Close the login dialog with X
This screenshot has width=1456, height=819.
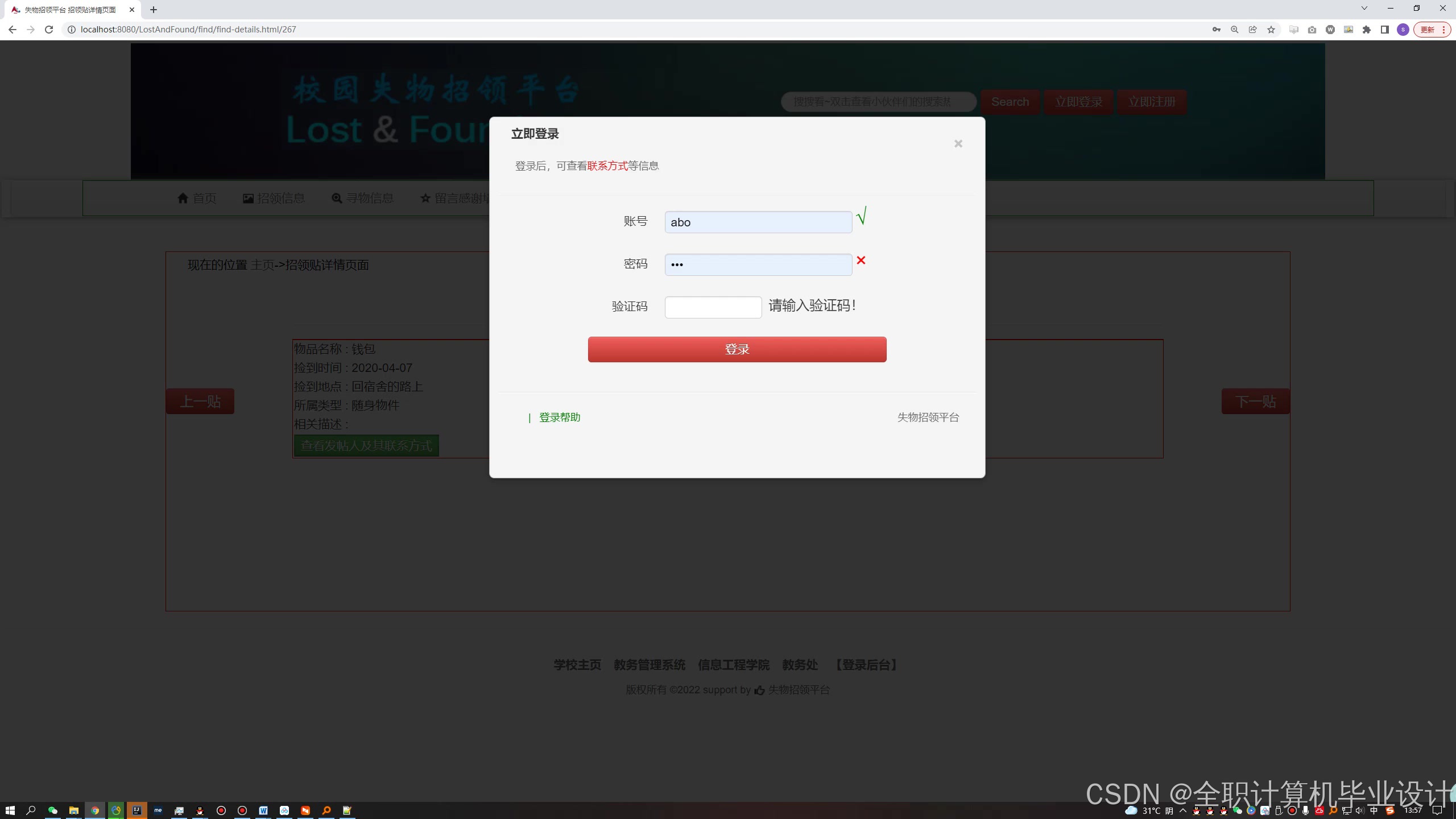click(958, 144)
